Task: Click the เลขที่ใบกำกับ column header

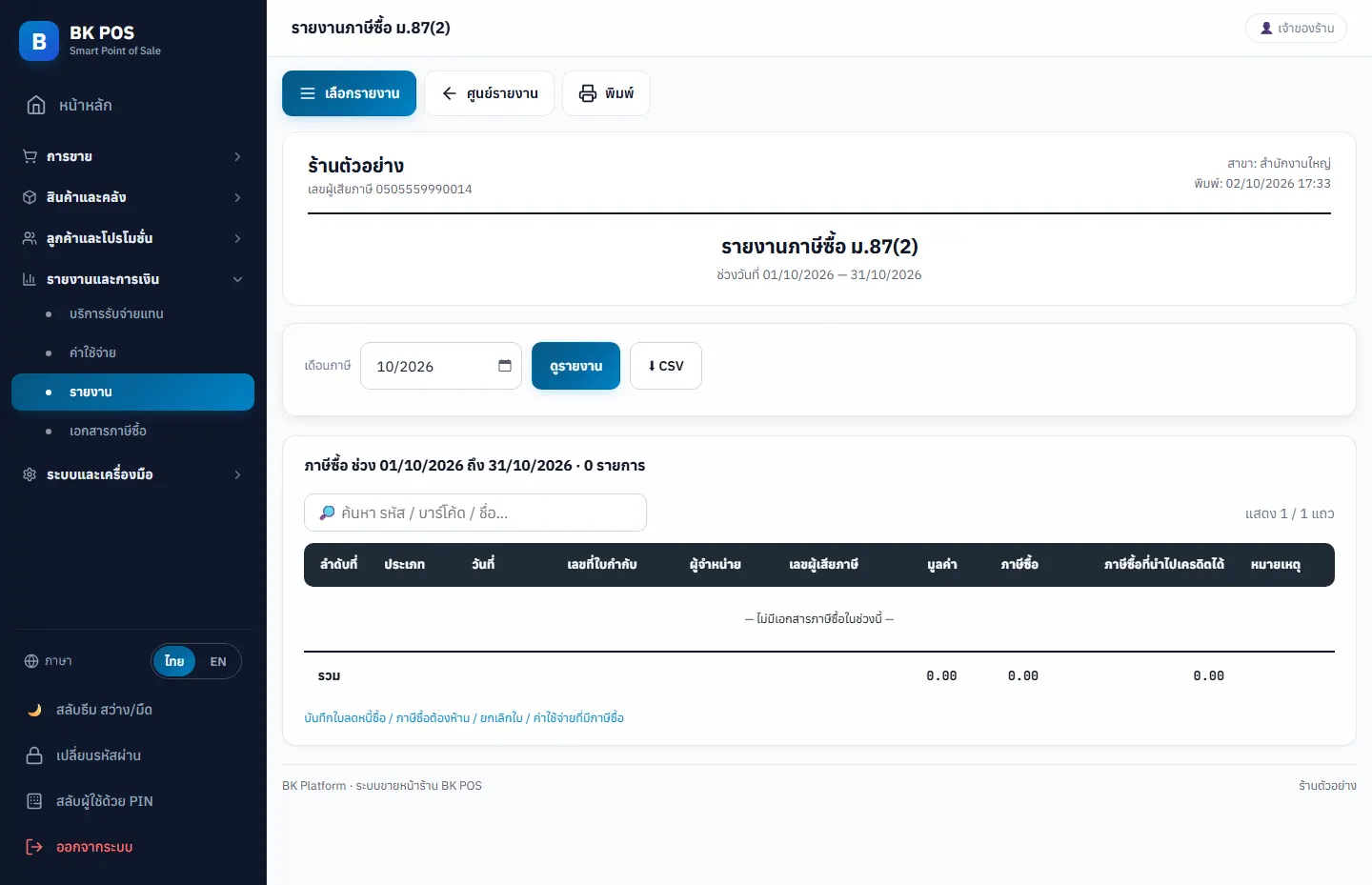Action: [602, 564]
